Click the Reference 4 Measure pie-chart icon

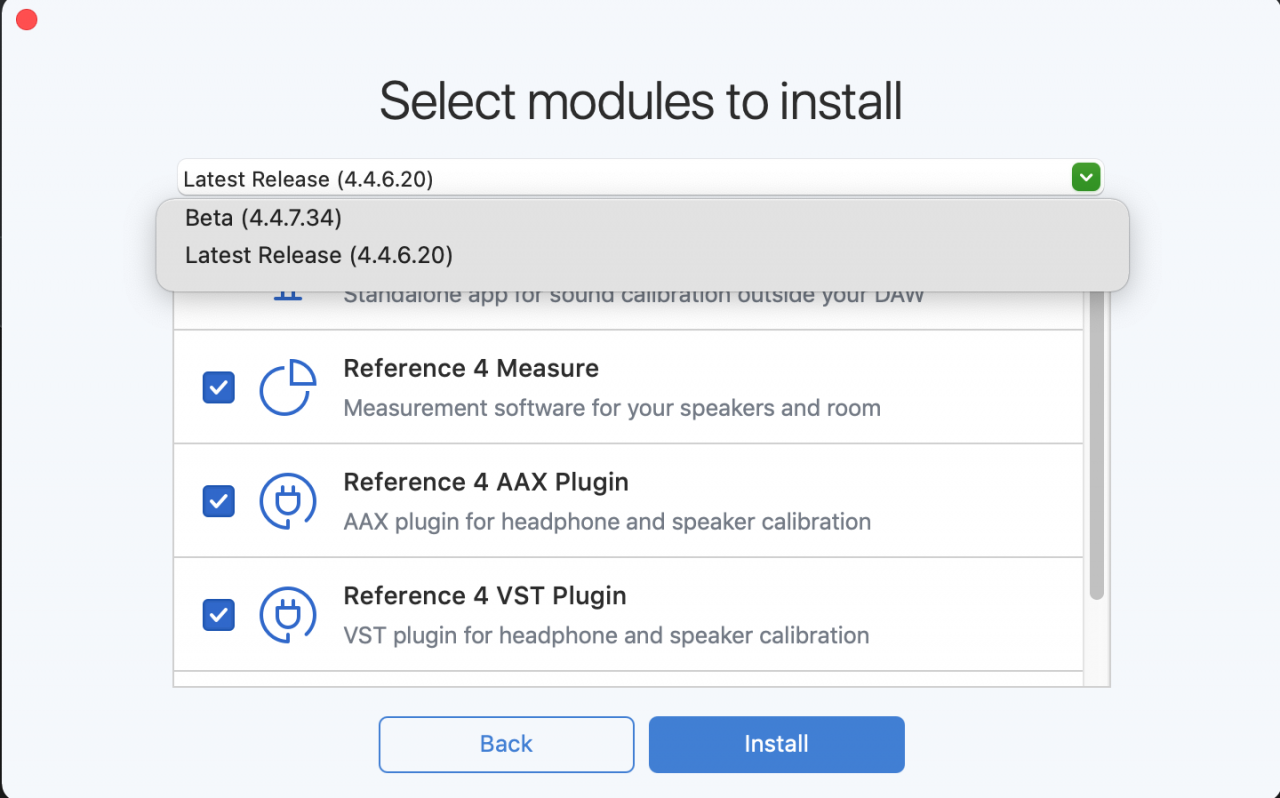coord(288,387)
